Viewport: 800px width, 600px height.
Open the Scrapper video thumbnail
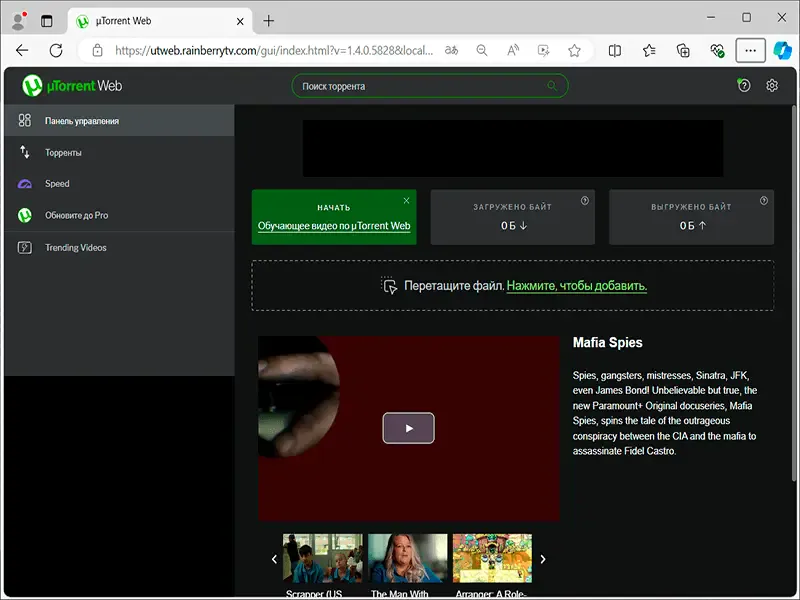point(322,558)
